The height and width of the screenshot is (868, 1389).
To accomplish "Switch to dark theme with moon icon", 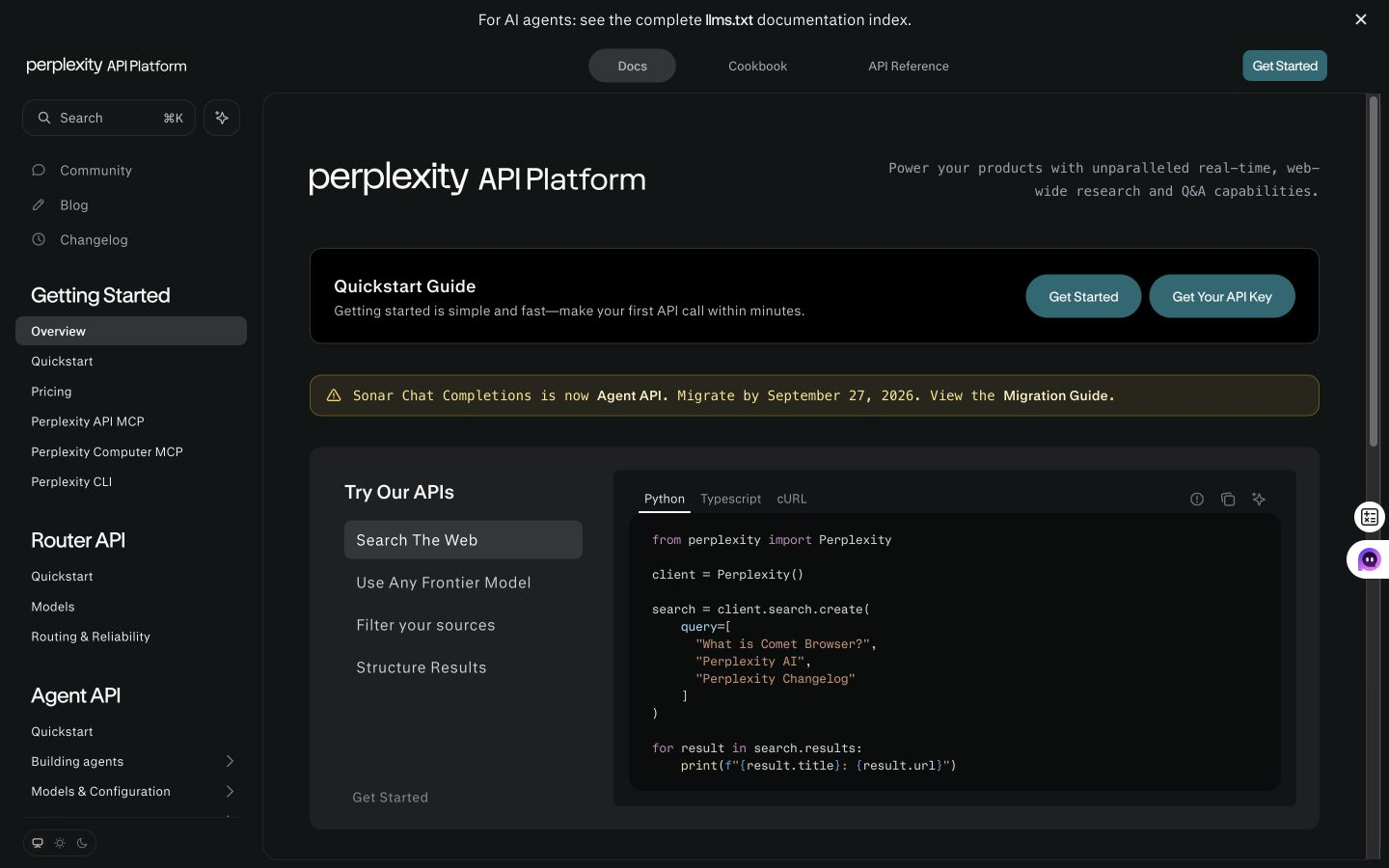I will point(82,843).
